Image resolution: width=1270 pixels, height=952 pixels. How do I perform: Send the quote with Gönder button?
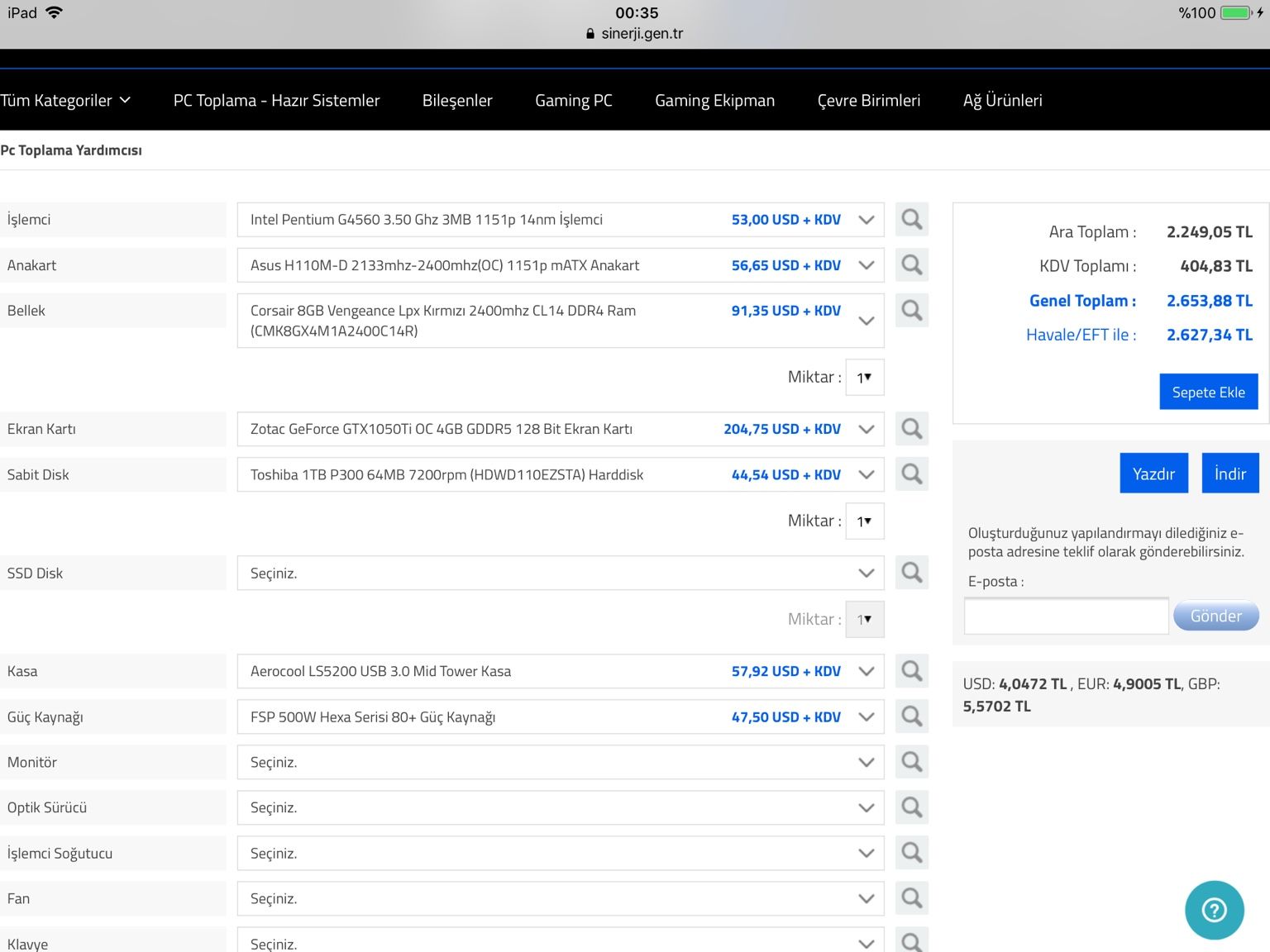[x=1216, y=616]
